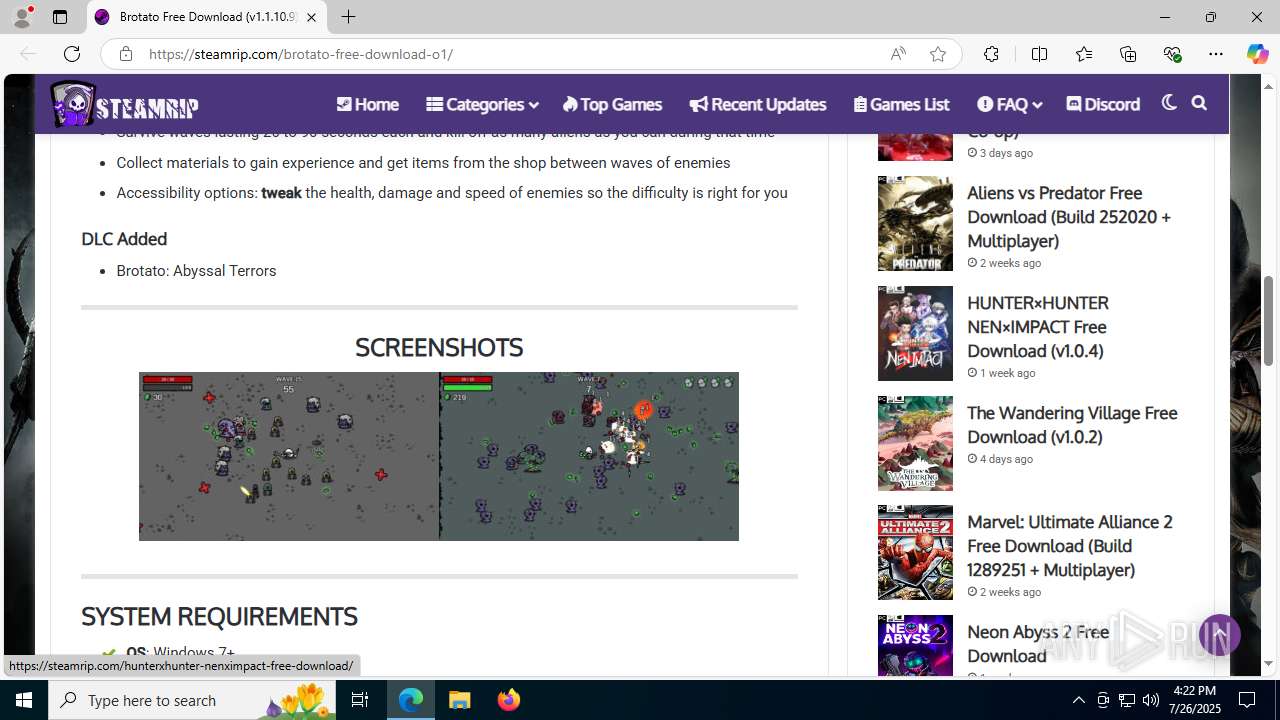This screenshot has height=720, width=1280.
Task: Open the Discord link
Action: 1103,104
